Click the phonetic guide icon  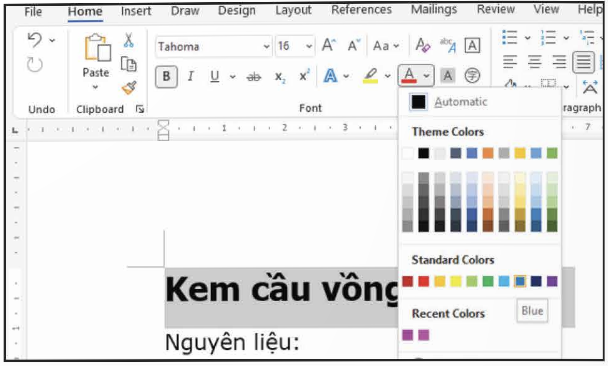tap(447, 45)
